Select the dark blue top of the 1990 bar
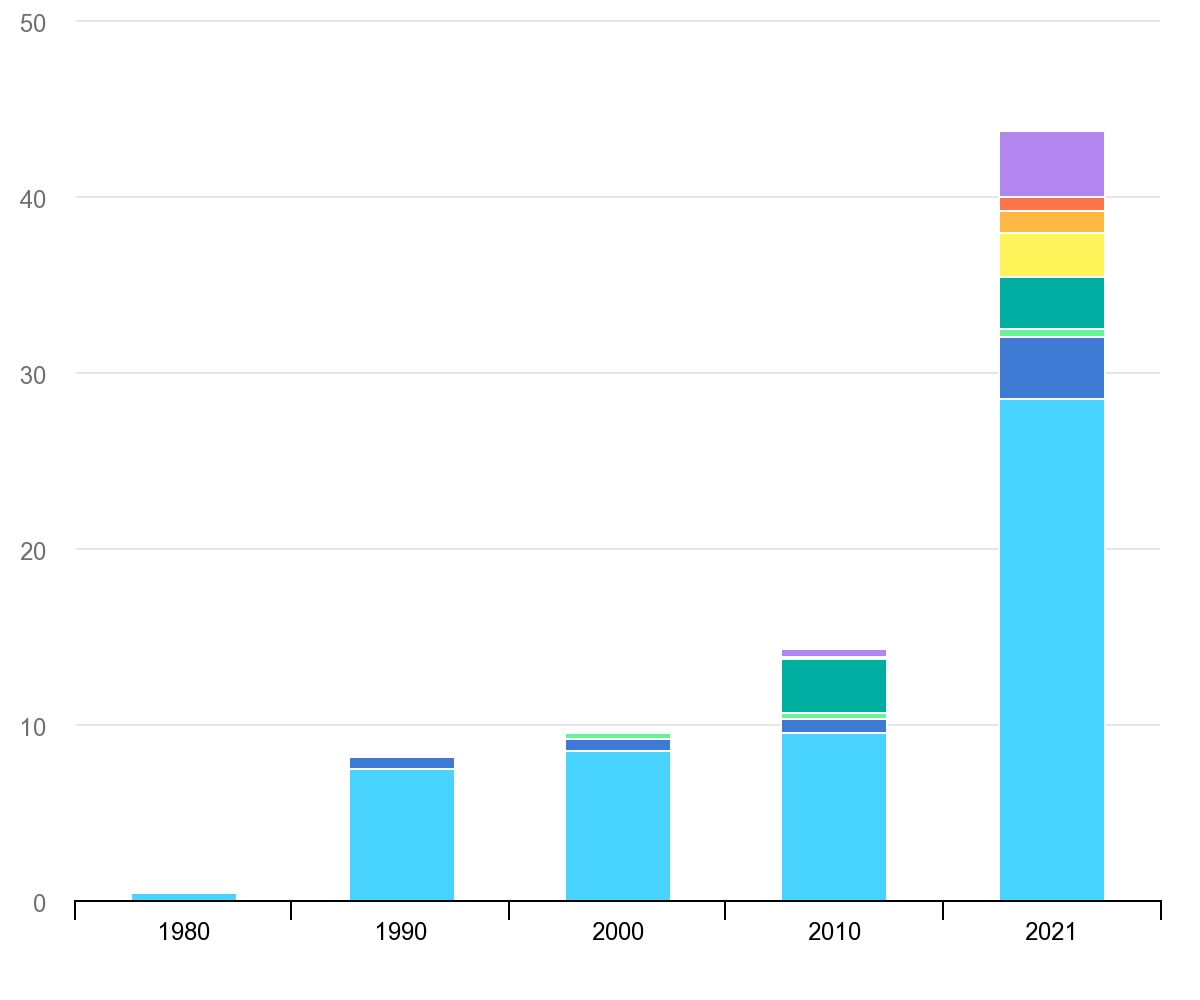This screenshot has height=1000, width=1200. (x=401, y=763)
